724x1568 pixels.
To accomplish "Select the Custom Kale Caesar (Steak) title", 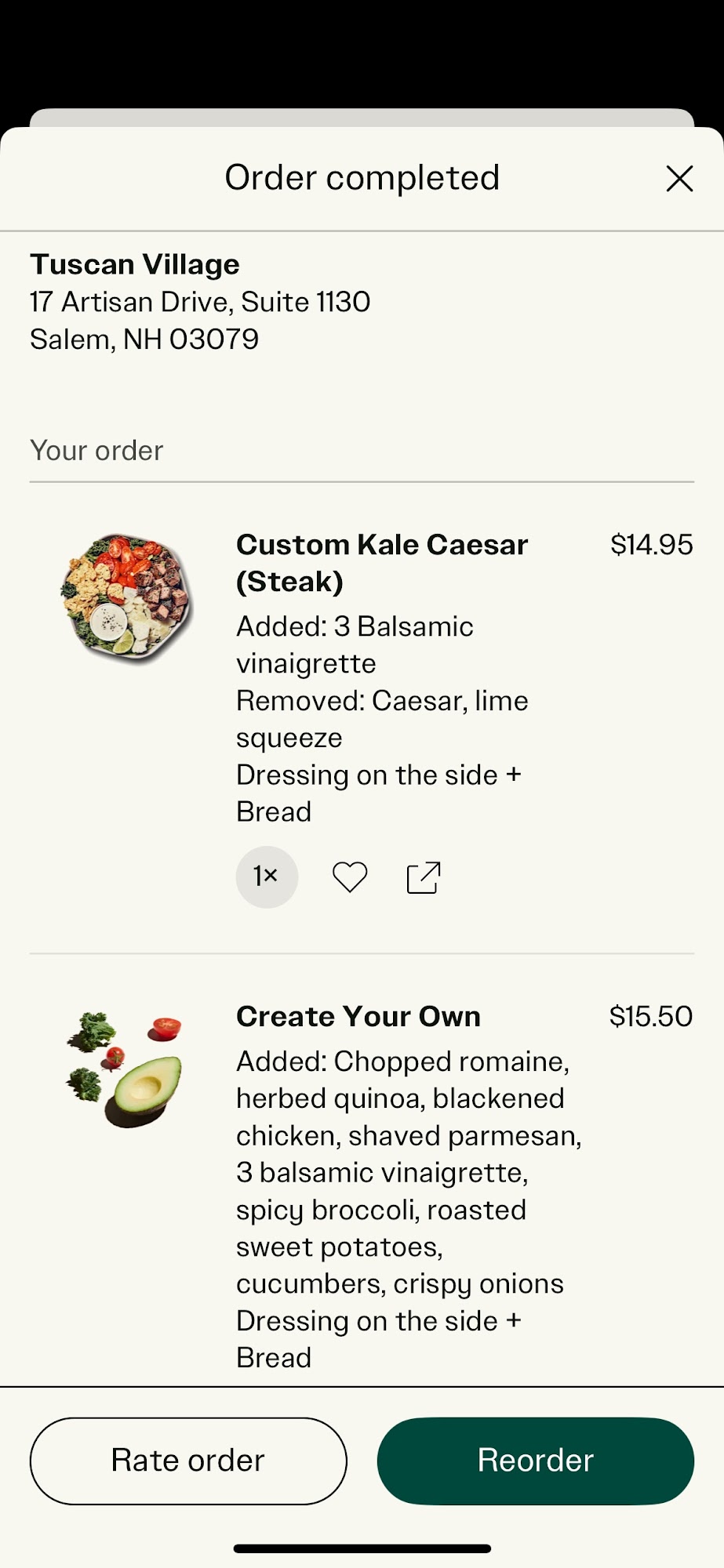I will click(382, 563).
